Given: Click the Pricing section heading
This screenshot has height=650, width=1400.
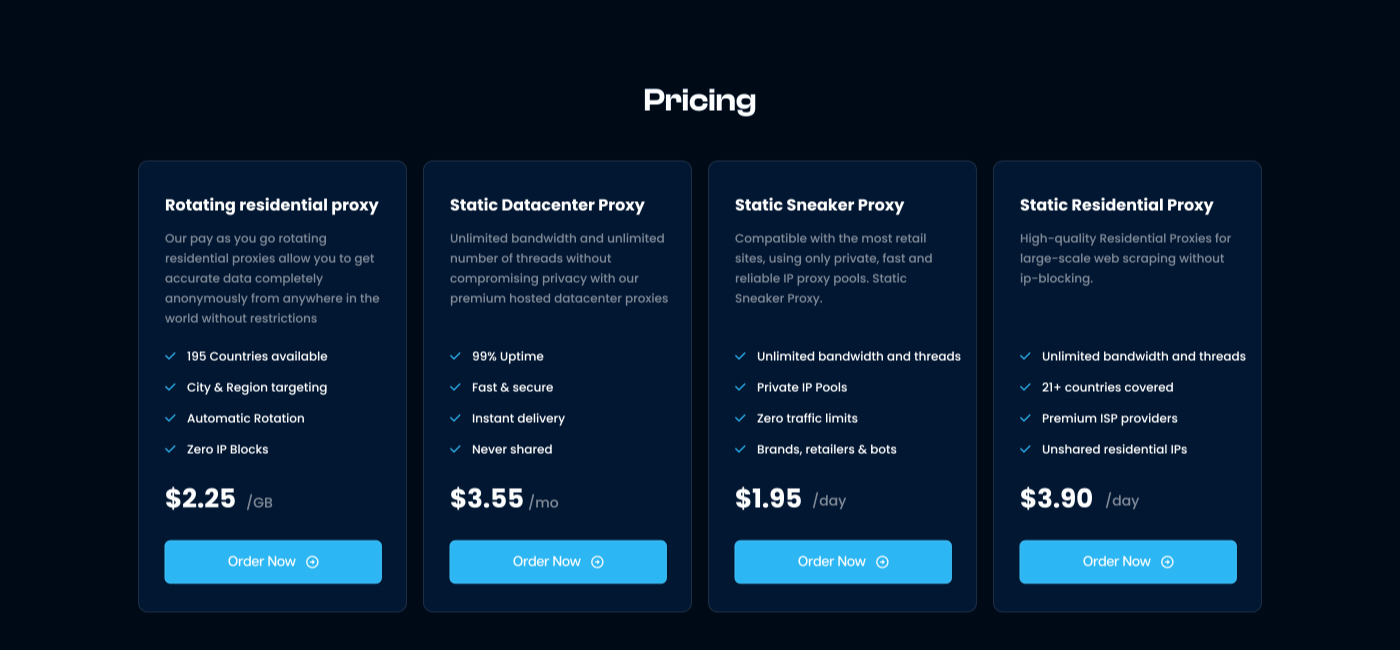Looking at the screenshot, I should click(700, 100).
